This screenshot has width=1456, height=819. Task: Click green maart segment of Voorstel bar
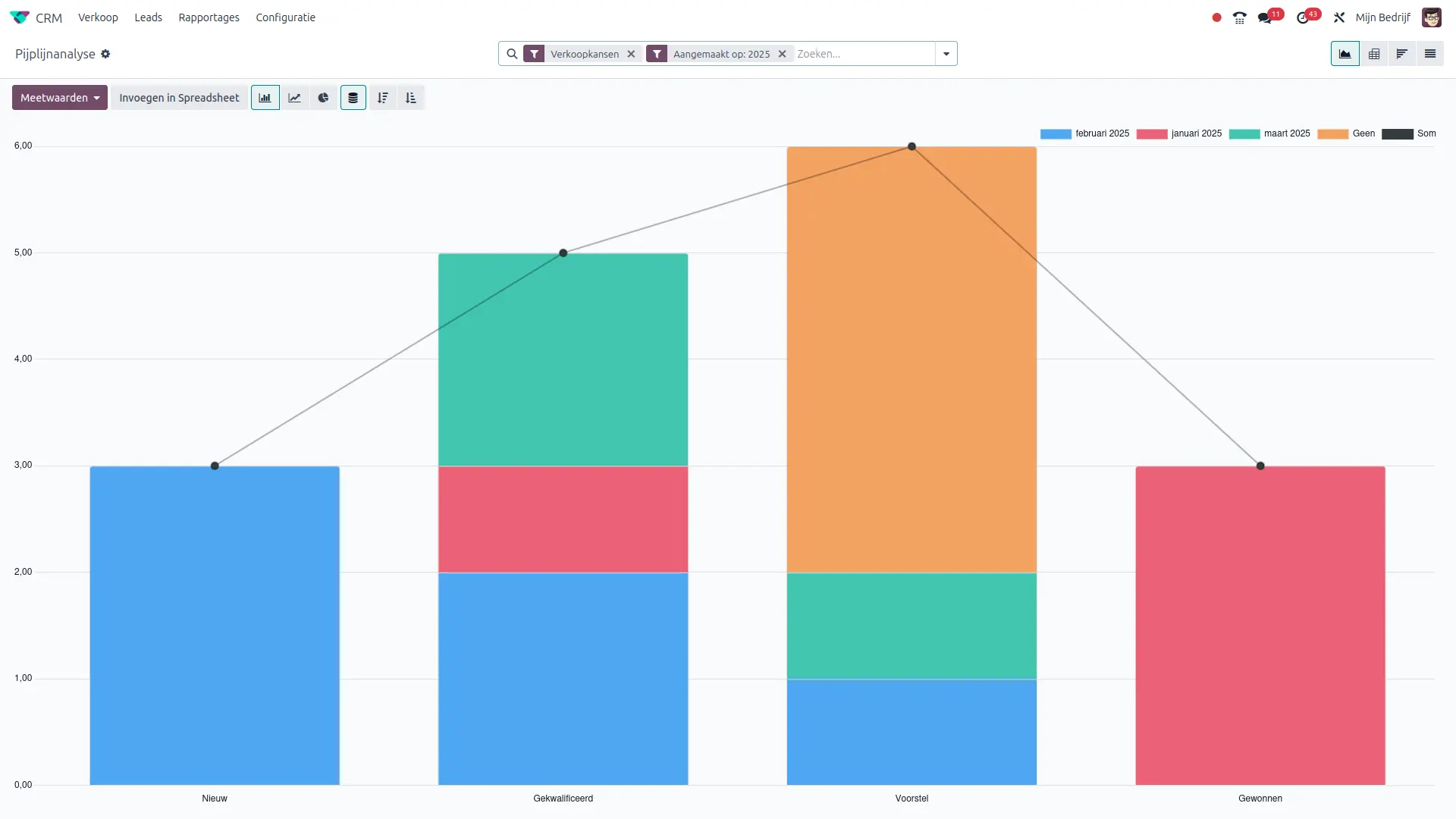(x=912, y=626)
